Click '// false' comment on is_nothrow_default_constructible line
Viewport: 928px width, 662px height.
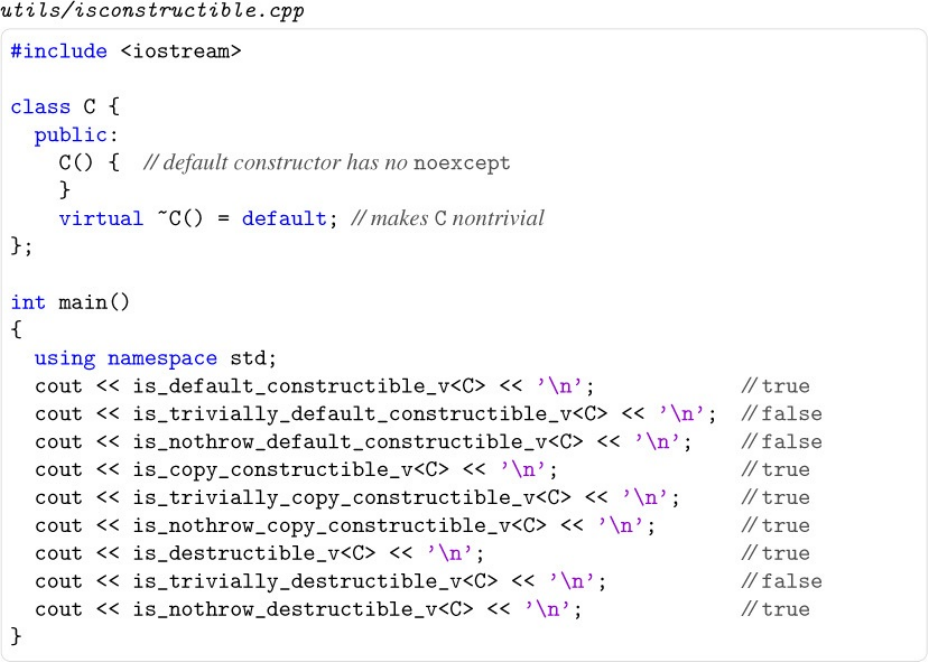click(782, 442)
